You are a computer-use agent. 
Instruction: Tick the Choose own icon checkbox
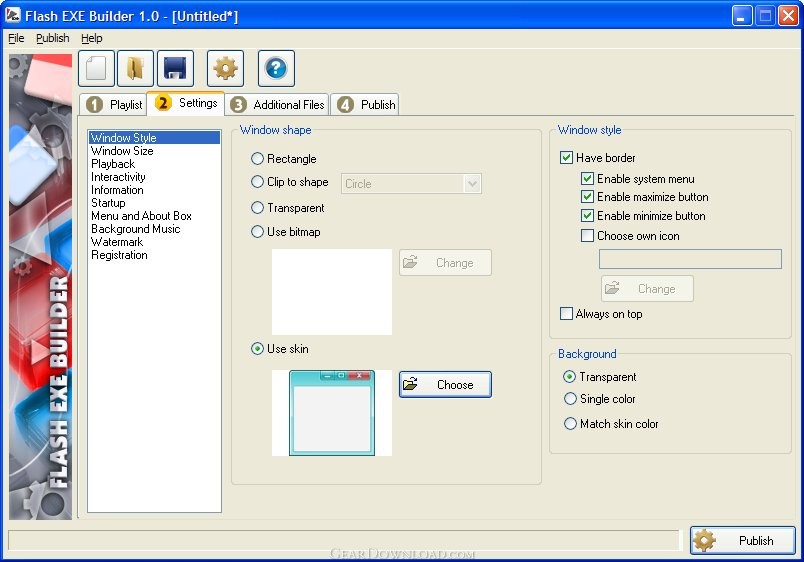(588, 236)
